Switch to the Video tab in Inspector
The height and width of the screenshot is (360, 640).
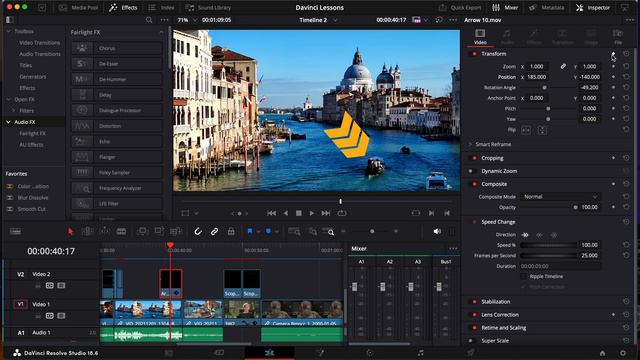tap(480, 36)
